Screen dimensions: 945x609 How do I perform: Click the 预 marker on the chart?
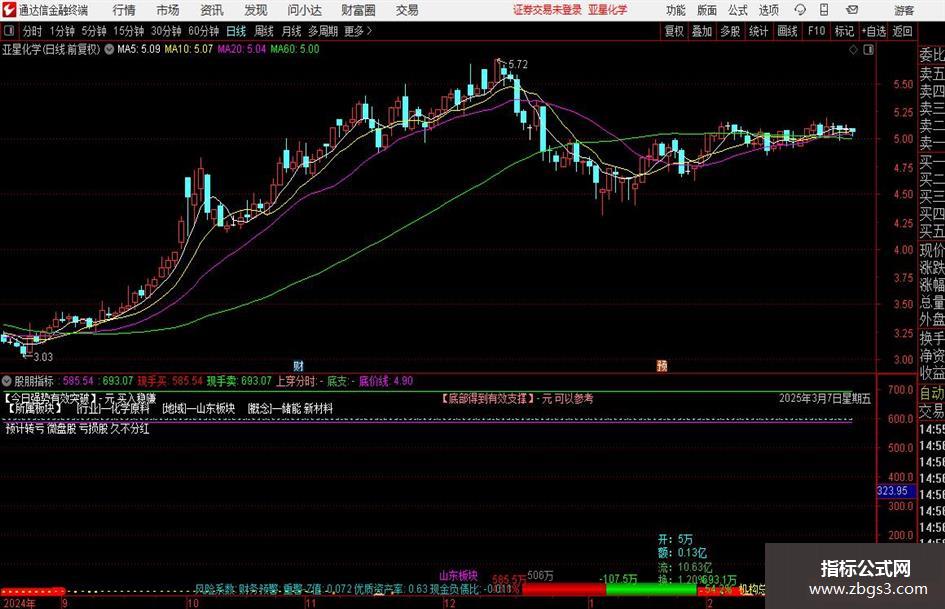click(662, 365)
